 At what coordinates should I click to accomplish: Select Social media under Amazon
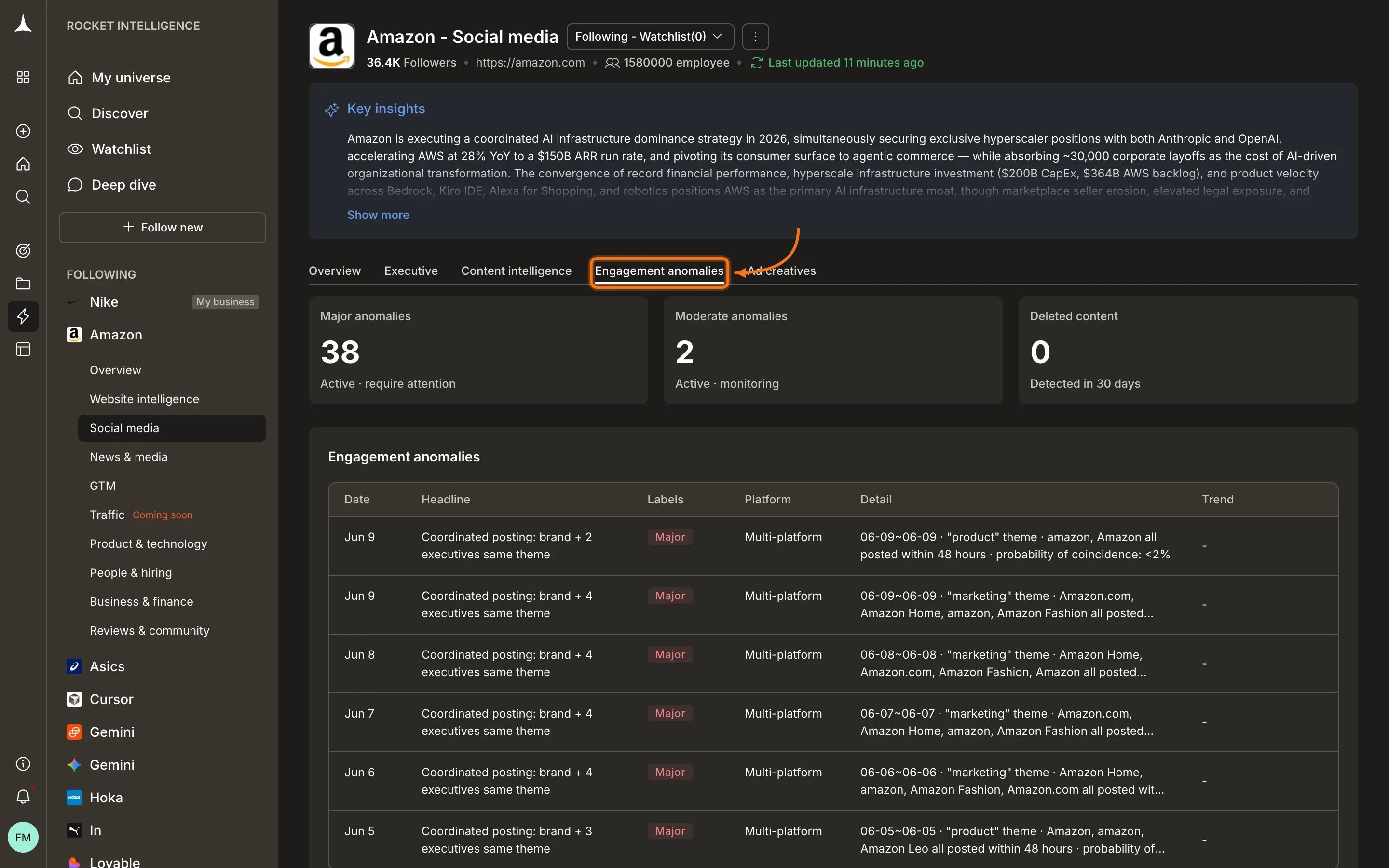pos(172,428)
